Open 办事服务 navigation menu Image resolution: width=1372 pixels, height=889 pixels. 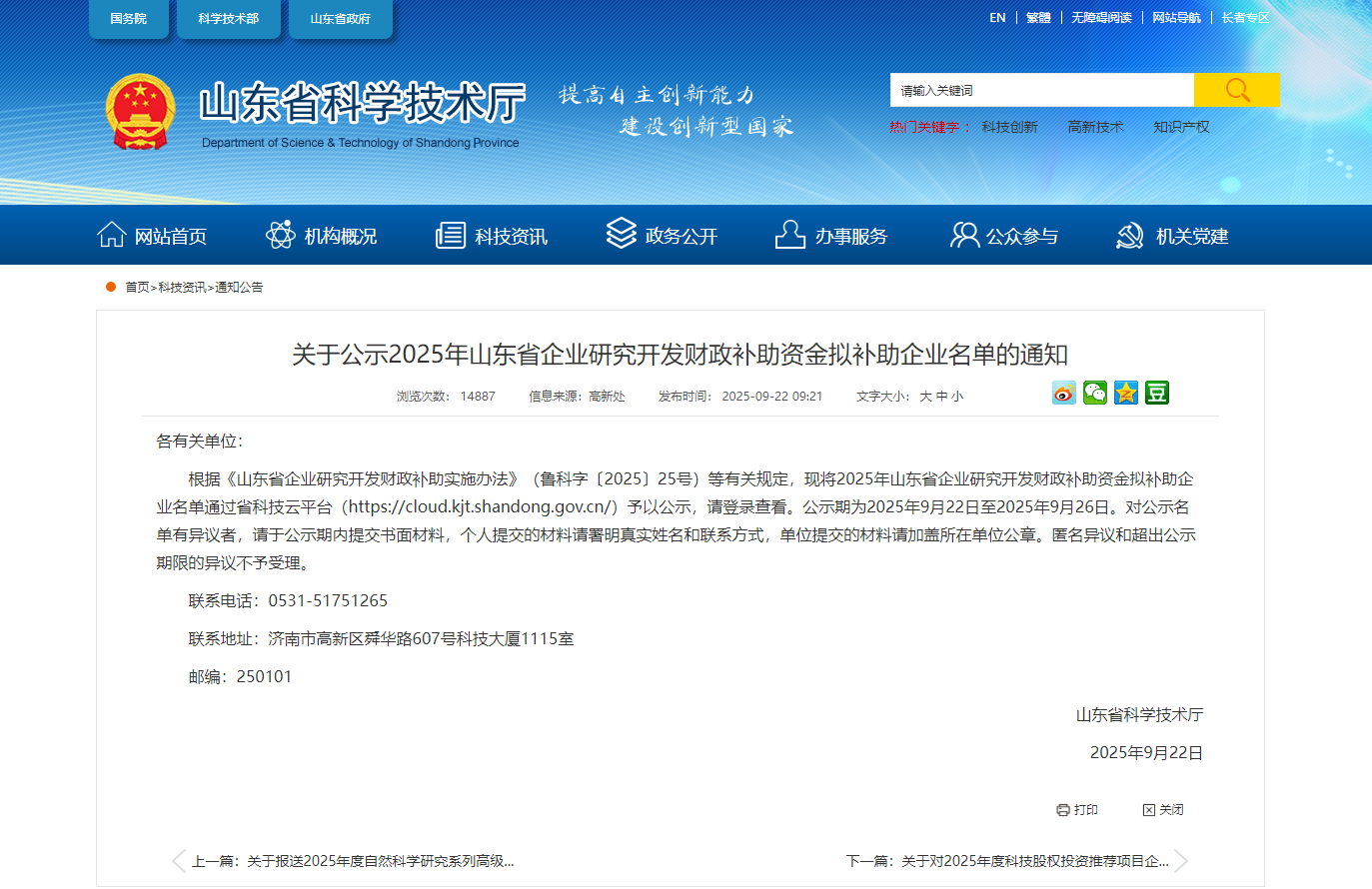point(831,236)
